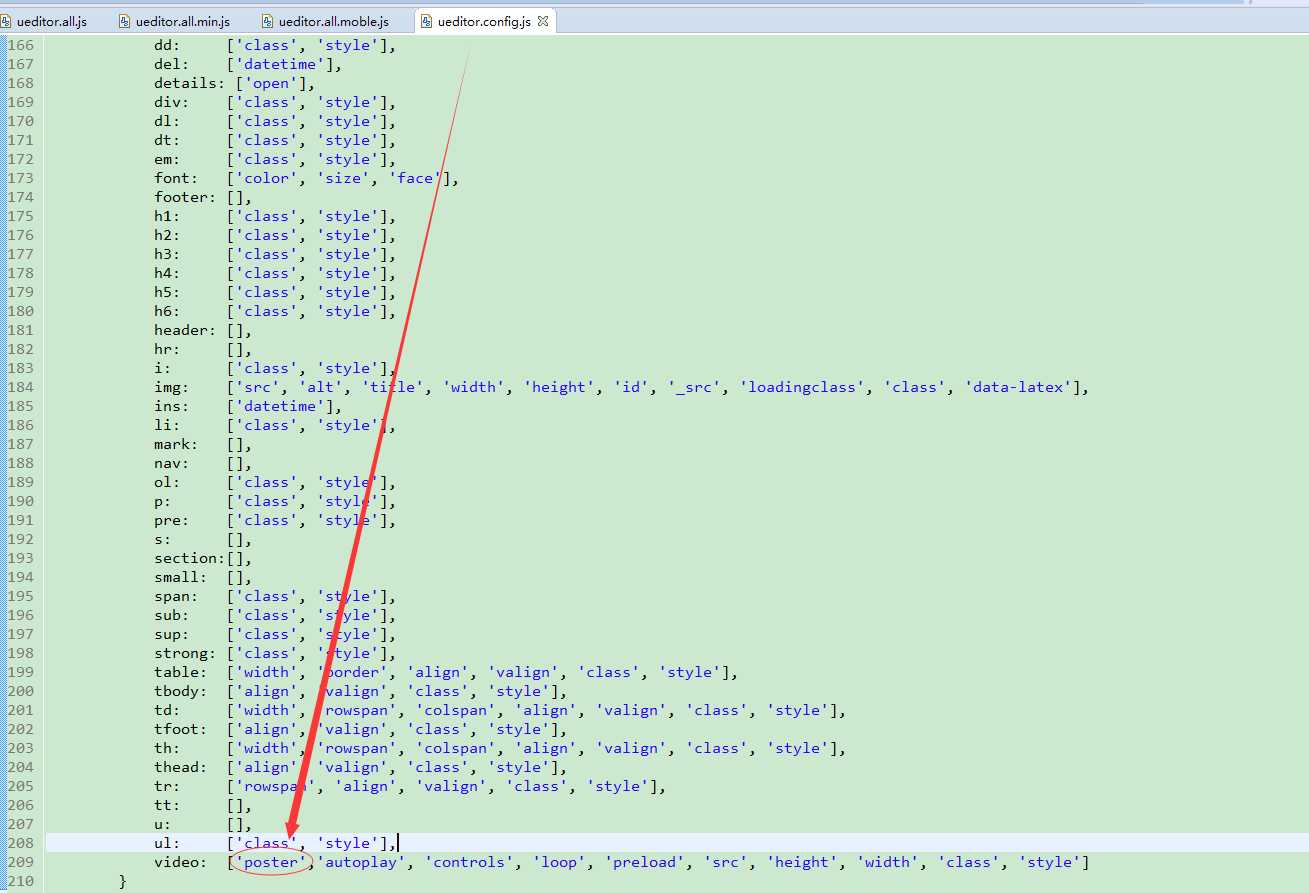Click the header: key
This screenshot has width=1309, height=893.
185,330
